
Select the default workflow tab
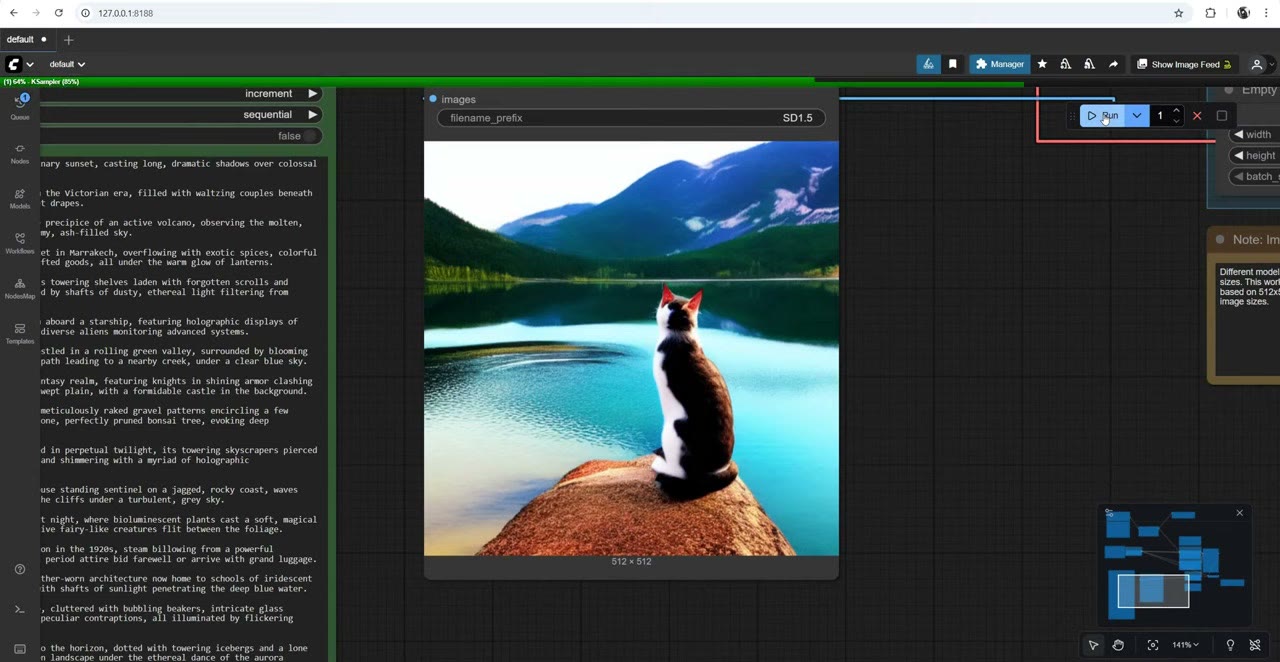pos(27,39)
